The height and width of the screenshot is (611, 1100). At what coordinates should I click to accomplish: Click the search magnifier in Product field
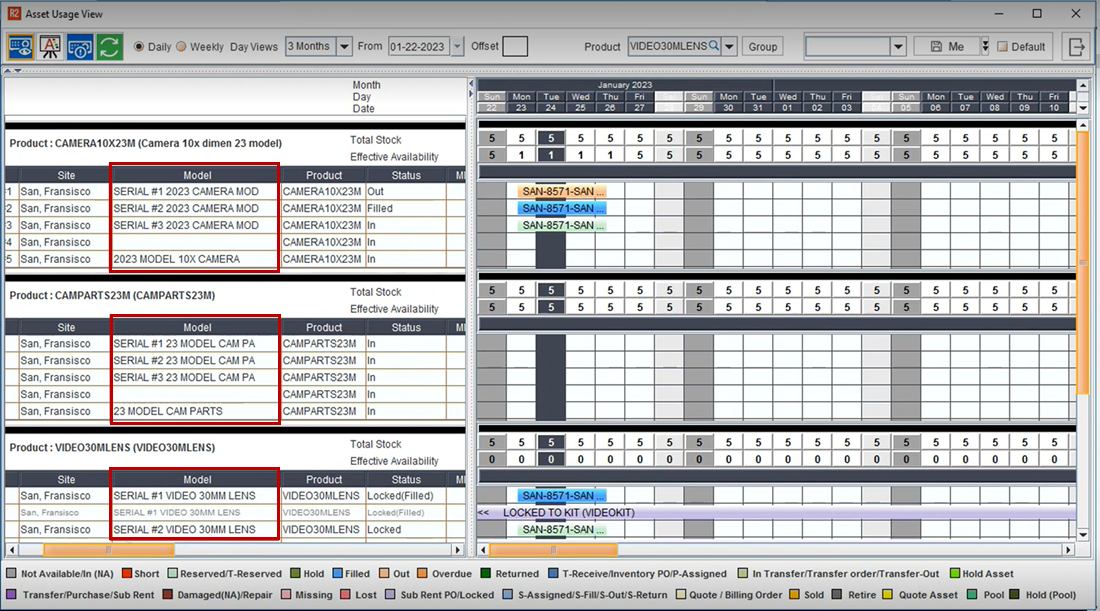click(714, 46)
